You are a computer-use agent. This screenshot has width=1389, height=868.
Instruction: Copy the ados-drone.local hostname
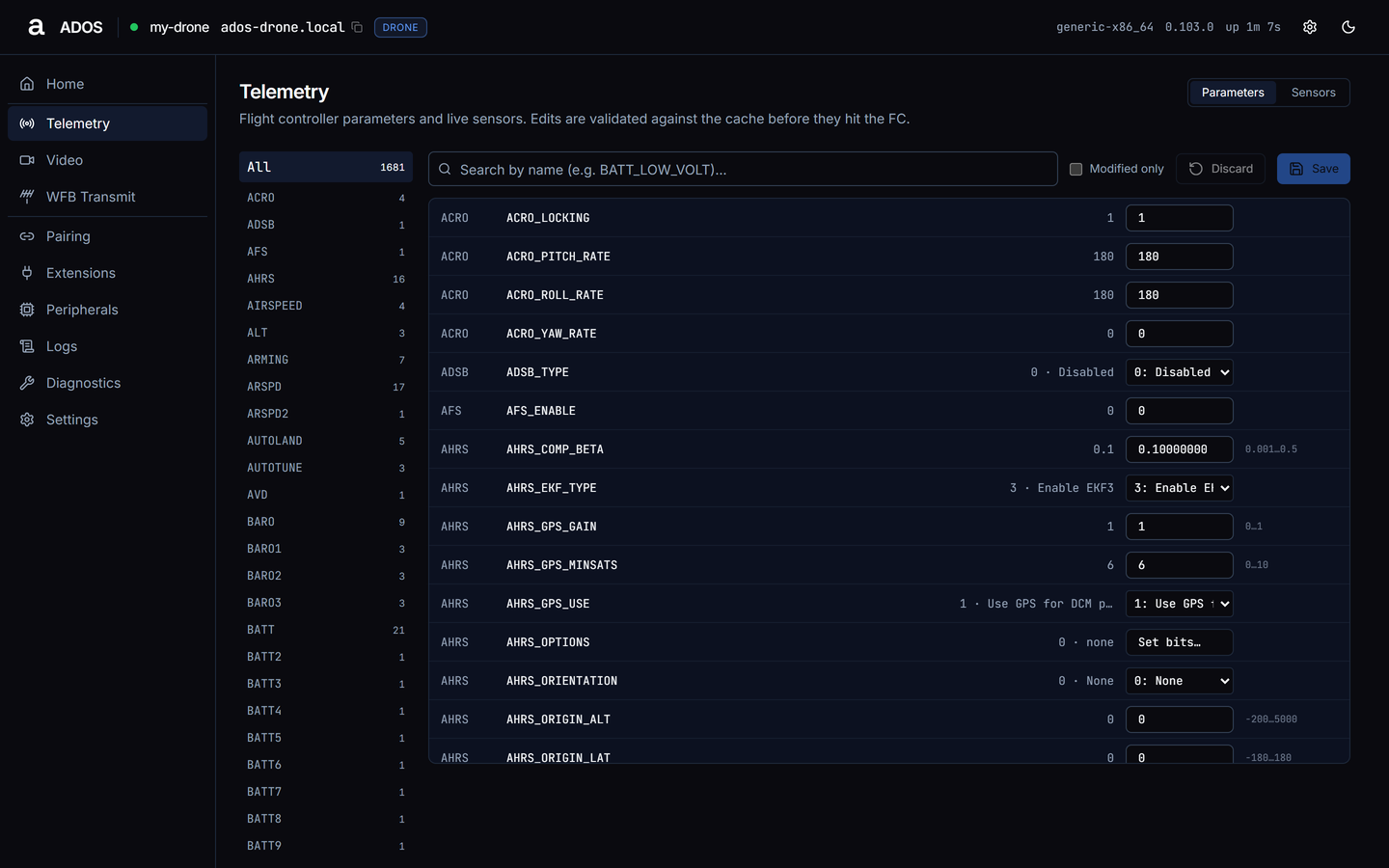[x=357, y=27]
